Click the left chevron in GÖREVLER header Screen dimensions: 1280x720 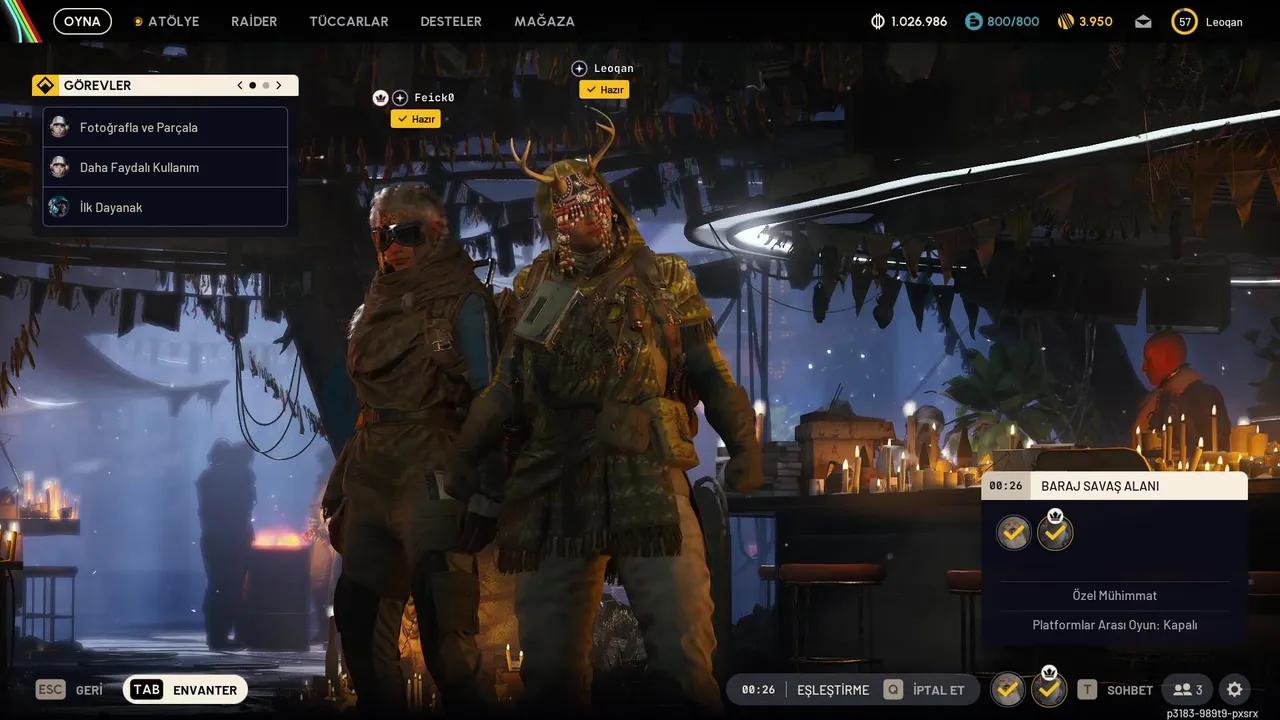pos(239,85)
